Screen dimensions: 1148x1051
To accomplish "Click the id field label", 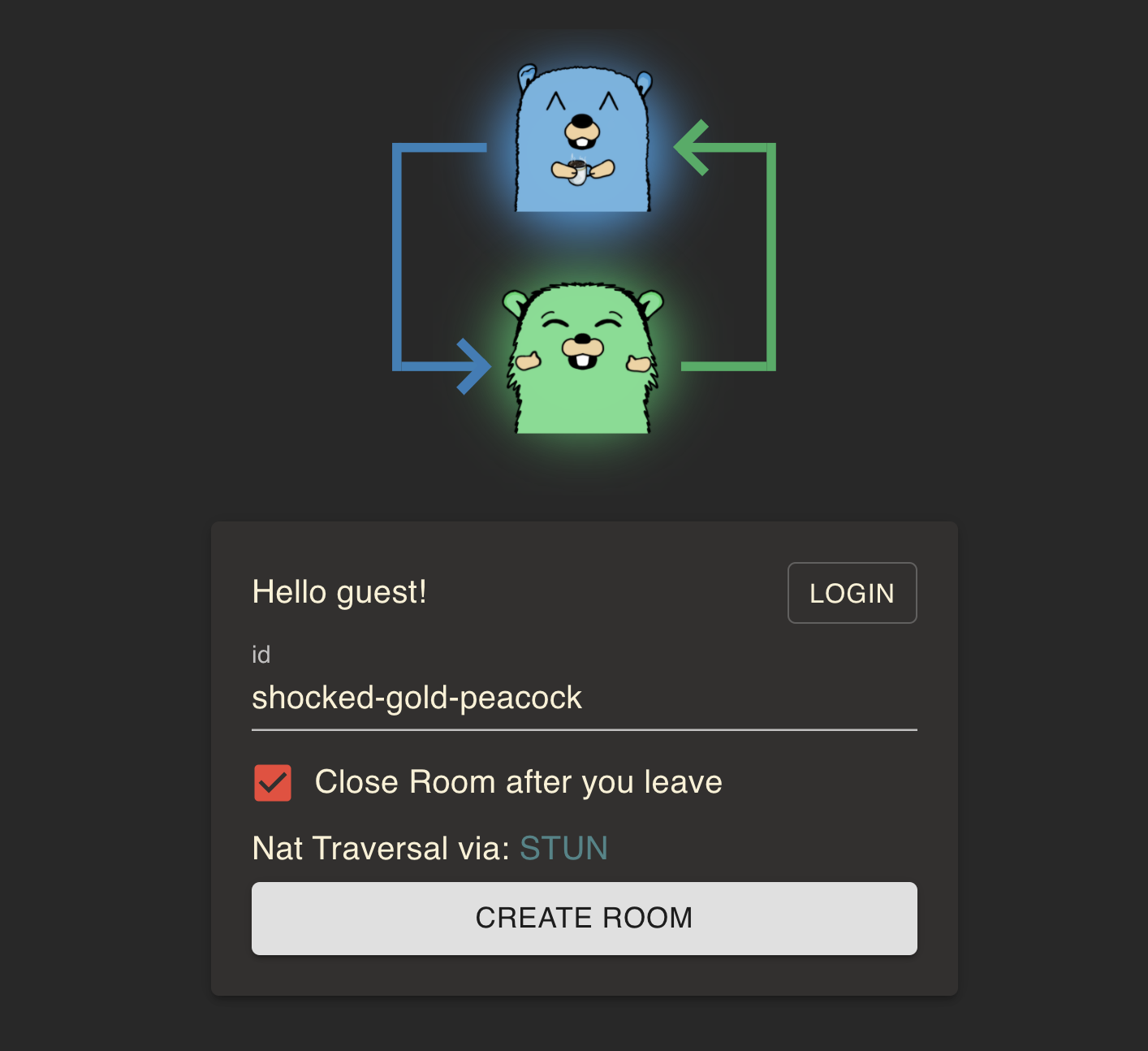I will point(261,655).
